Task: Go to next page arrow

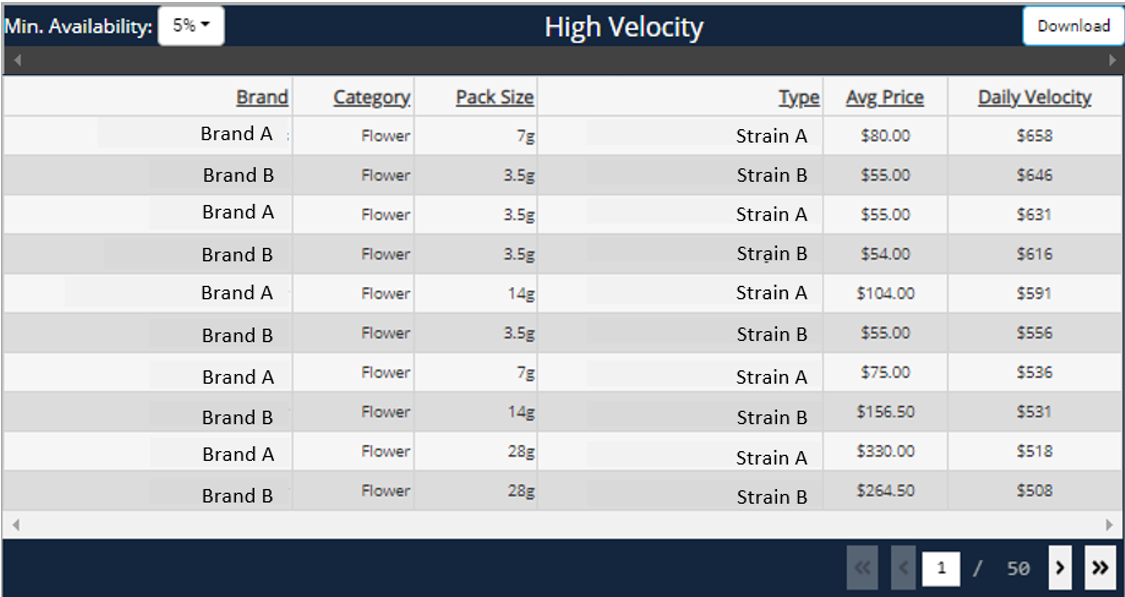Action: coord(1062,568)
